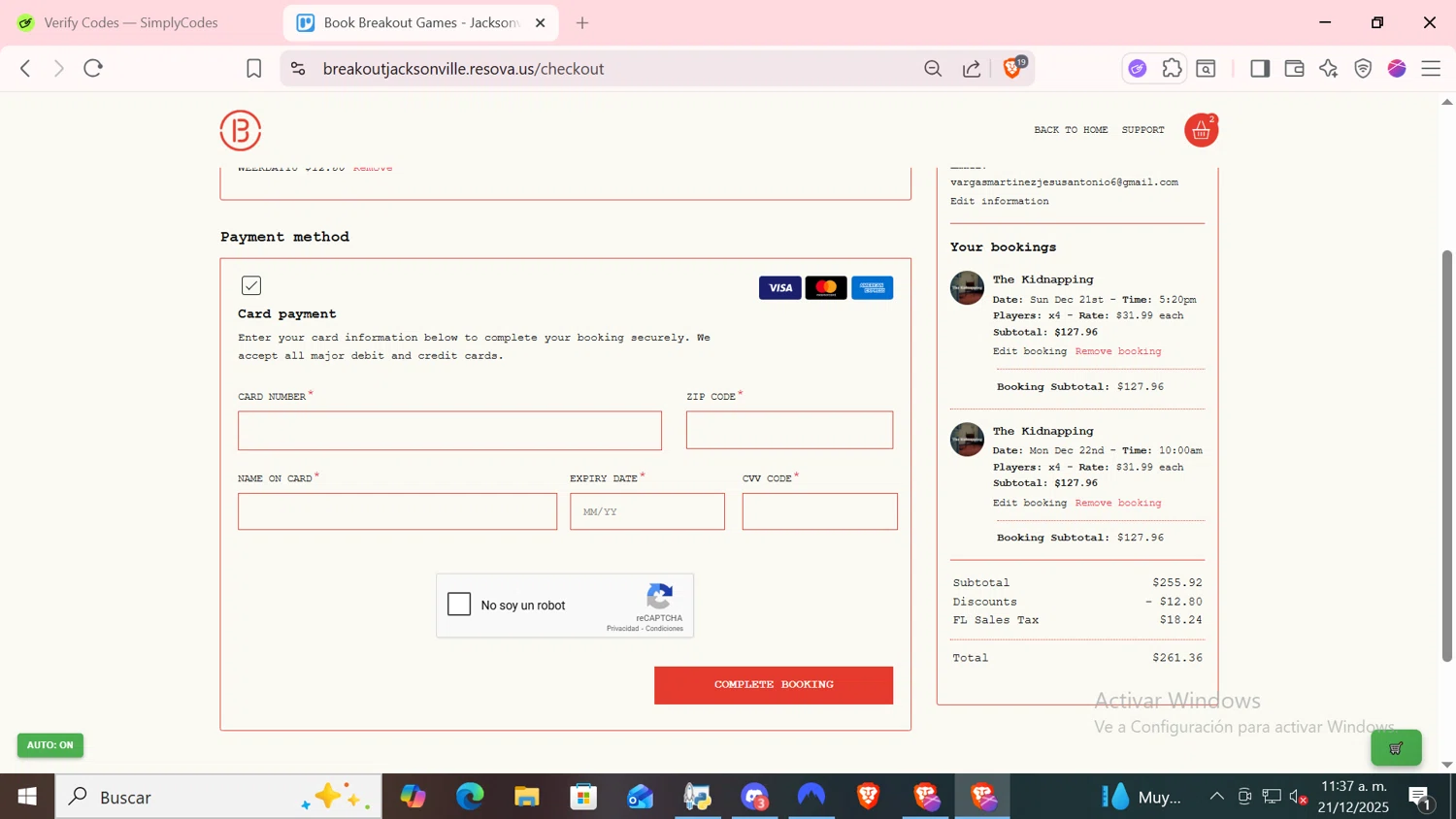Remove booking for Sun Dec 21st
This screenshot has width=1456, height=819.
(x=1118, y=351)
